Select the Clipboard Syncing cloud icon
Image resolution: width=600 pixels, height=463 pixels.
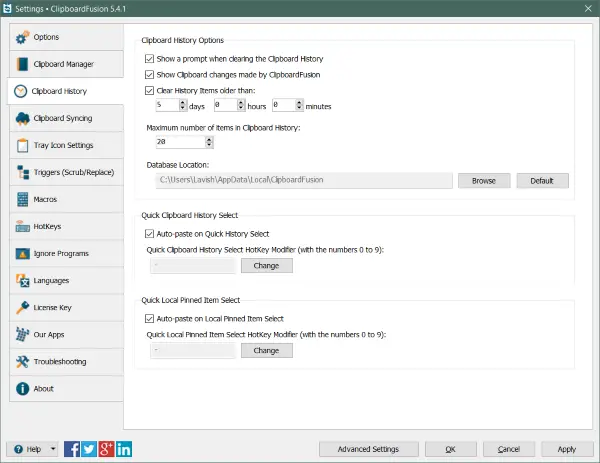point(23,118)
